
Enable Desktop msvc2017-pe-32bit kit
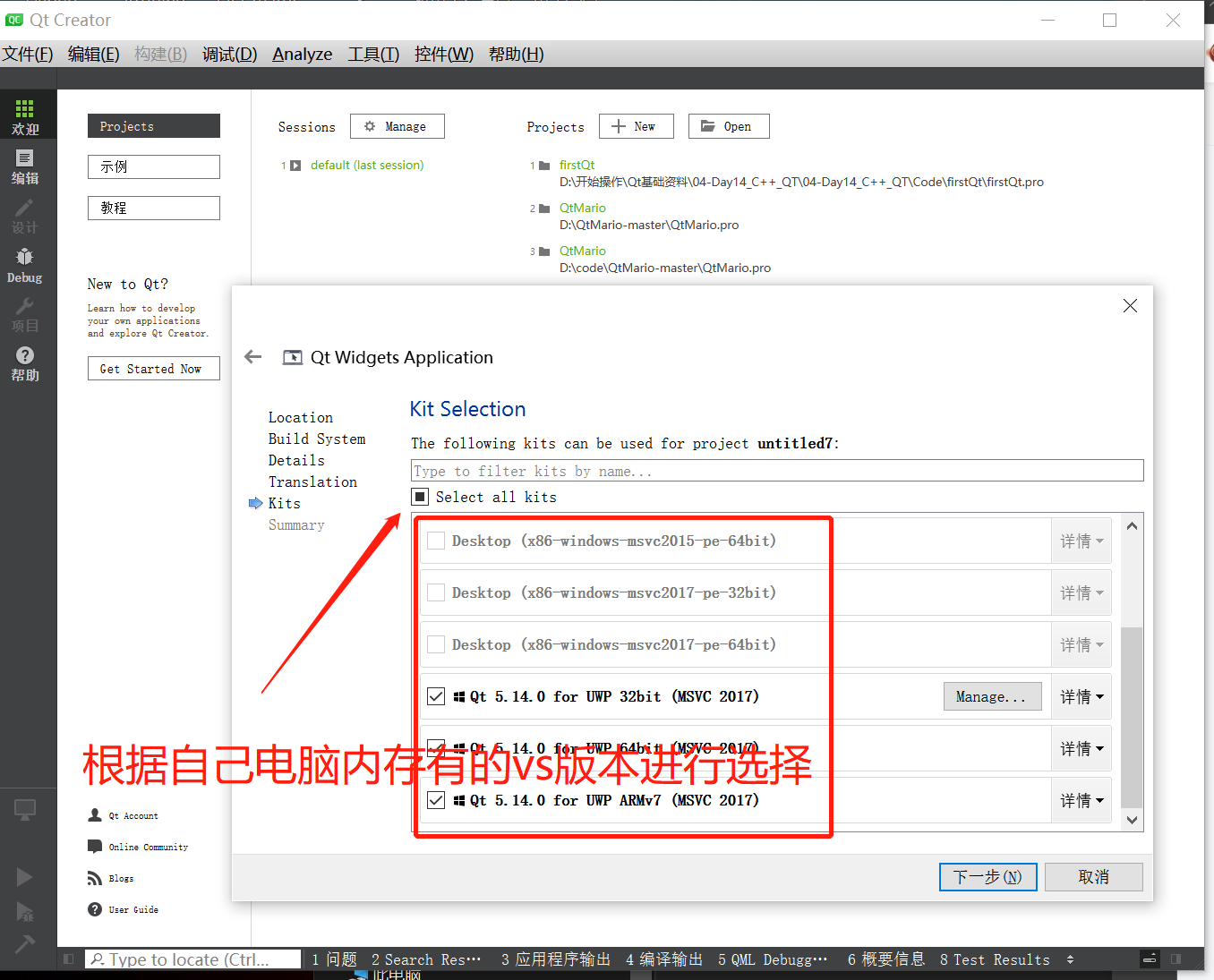click(x=436, y=592)
